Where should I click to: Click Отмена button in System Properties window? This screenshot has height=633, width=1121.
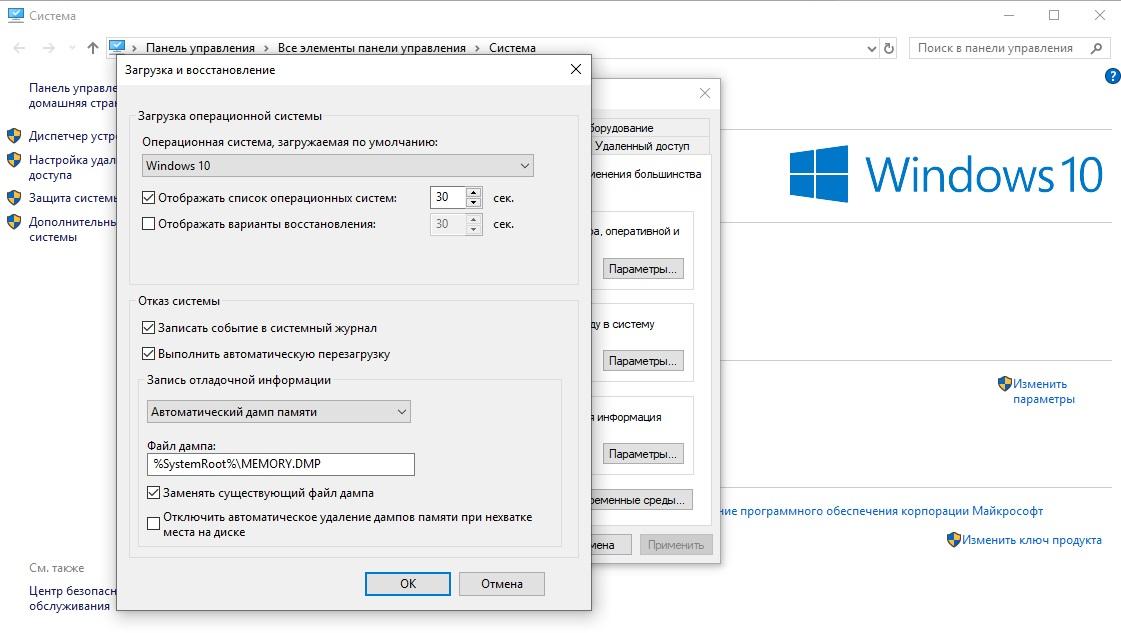(x=611, y=545)
